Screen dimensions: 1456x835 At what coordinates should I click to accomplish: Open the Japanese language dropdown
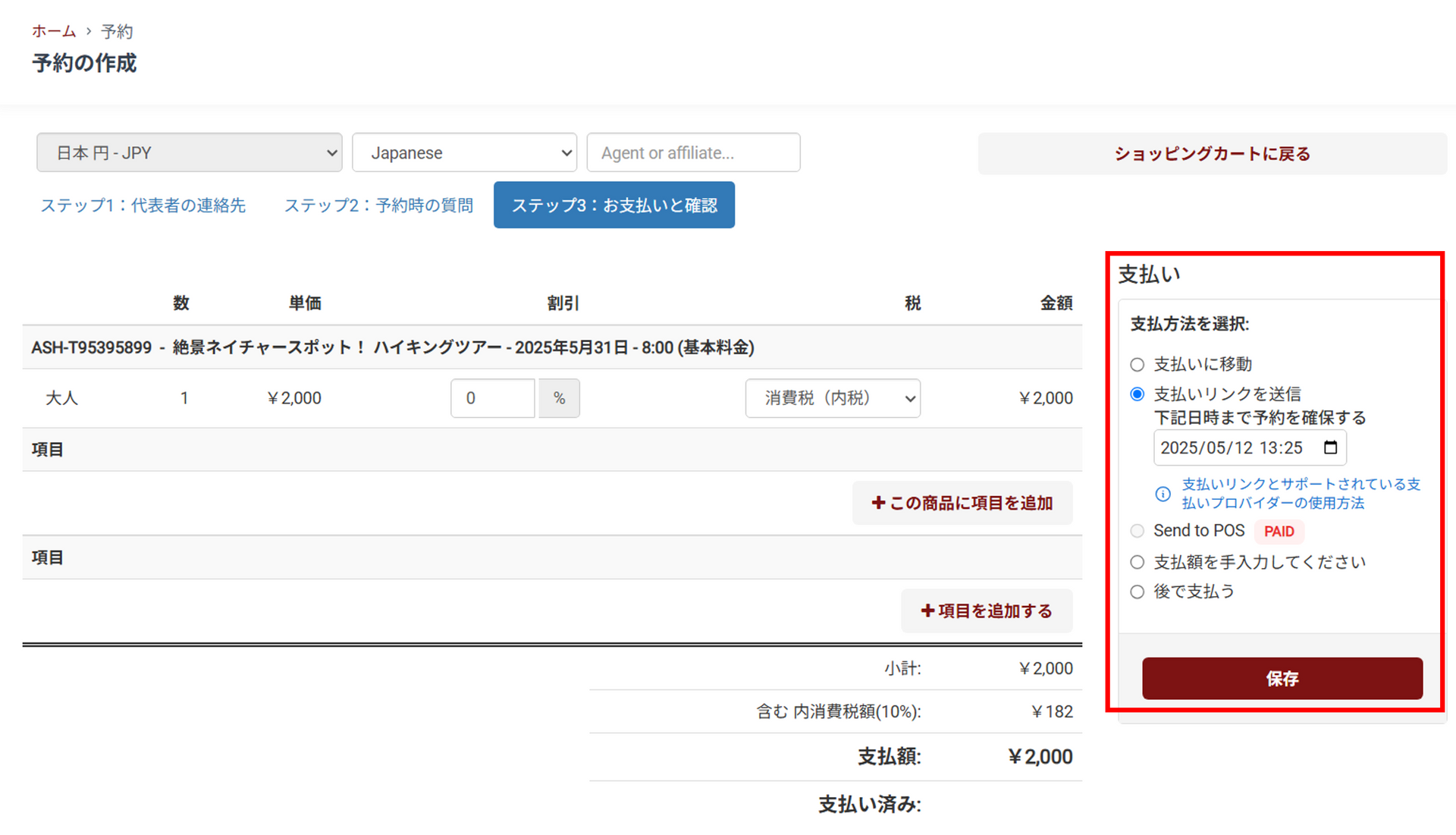[464, 152]
